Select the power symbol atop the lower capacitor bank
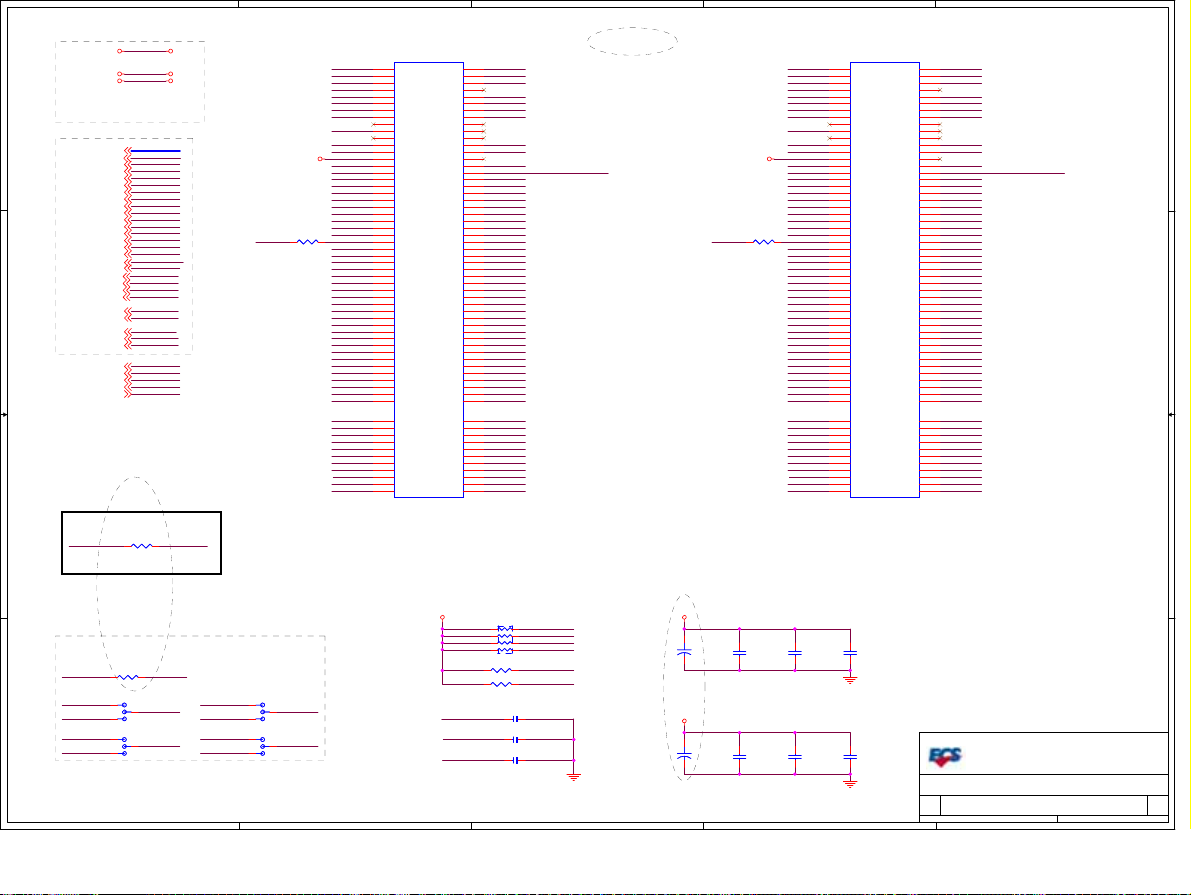Screen dimensions: 1191x895 click(x=684, y=722)
